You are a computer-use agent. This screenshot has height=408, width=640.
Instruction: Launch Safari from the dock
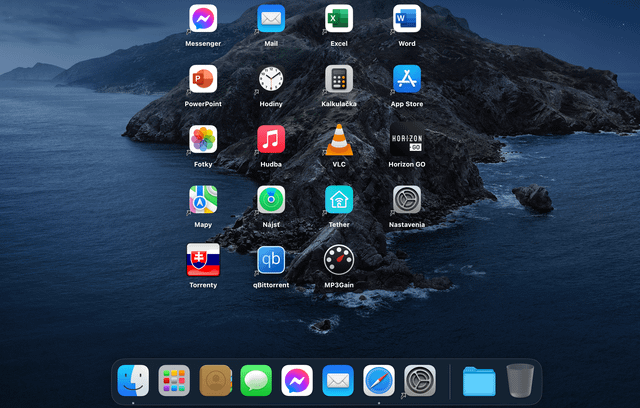tap(379, 380)
